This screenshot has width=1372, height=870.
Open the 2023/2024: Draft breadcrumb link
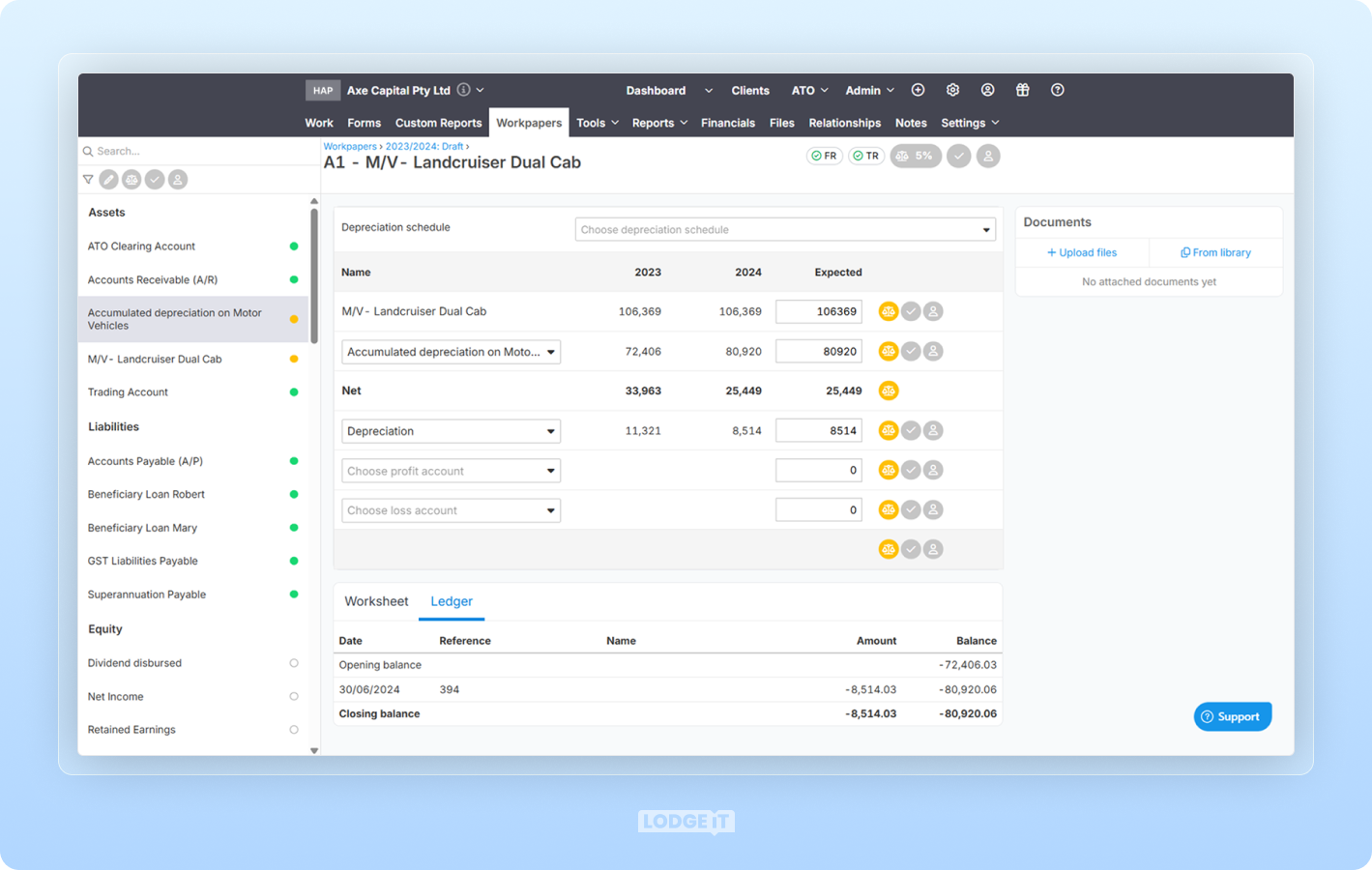click(x=423, y=146)
